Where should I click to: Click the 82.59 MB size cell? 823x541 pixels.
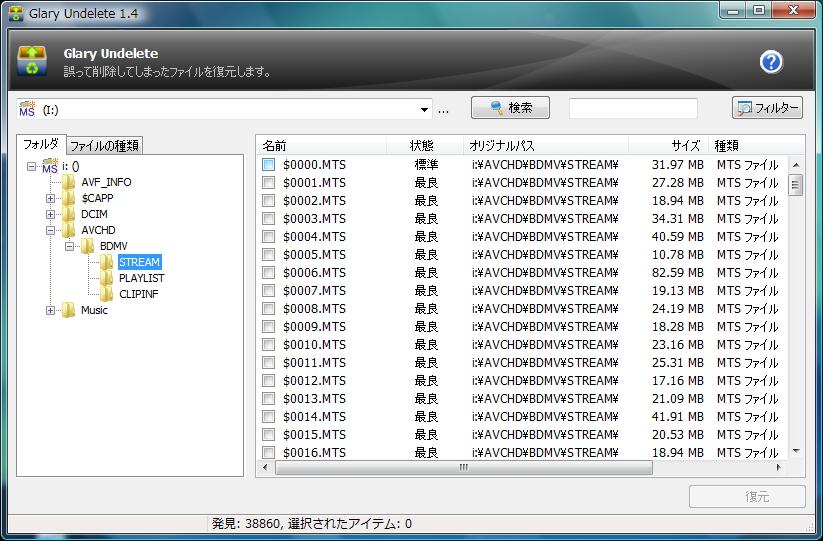[x=677, y=273]
